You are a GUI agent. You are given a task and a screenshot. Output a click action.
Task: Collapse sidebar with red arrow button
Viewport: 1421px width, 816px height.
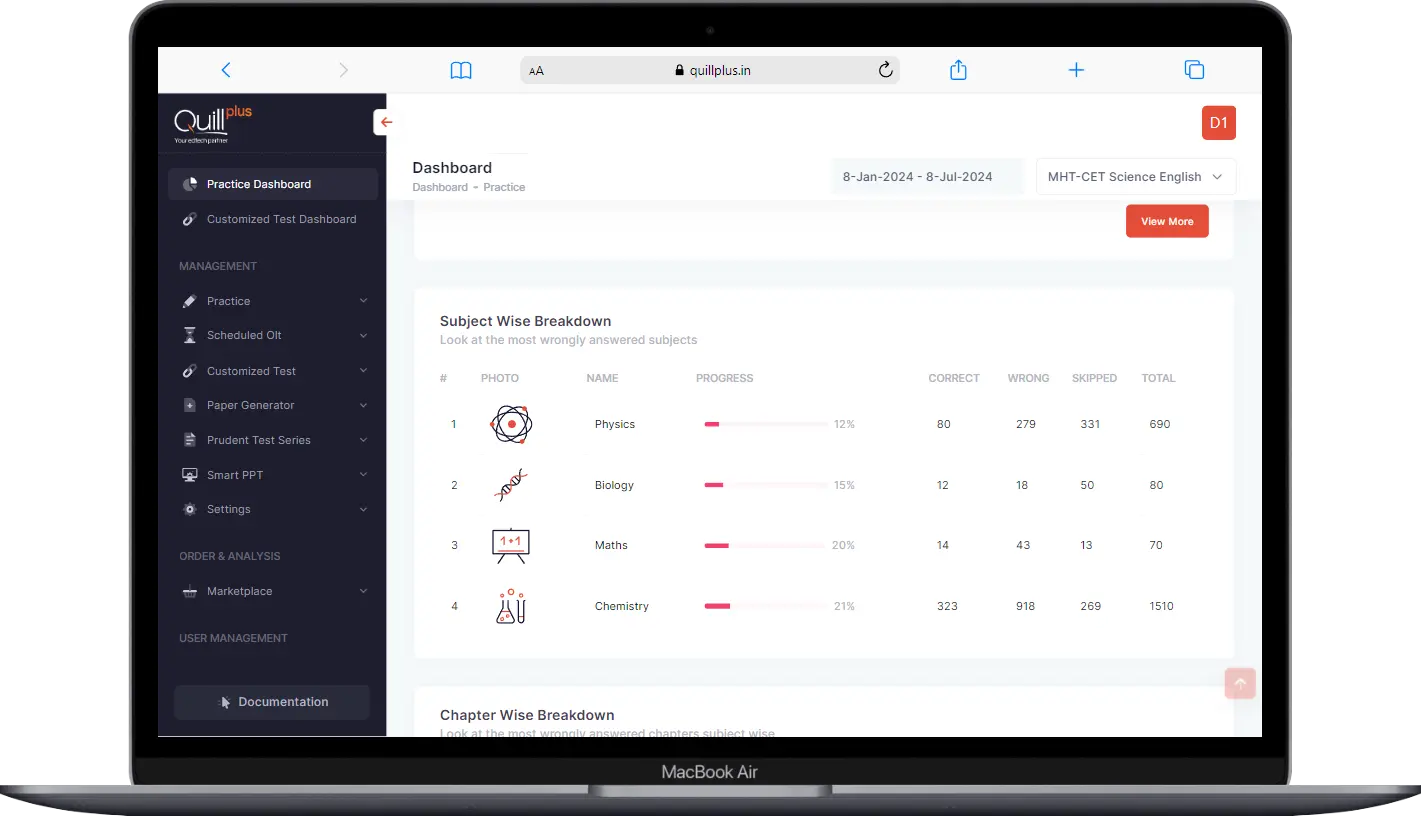click(x=385, y=122)
